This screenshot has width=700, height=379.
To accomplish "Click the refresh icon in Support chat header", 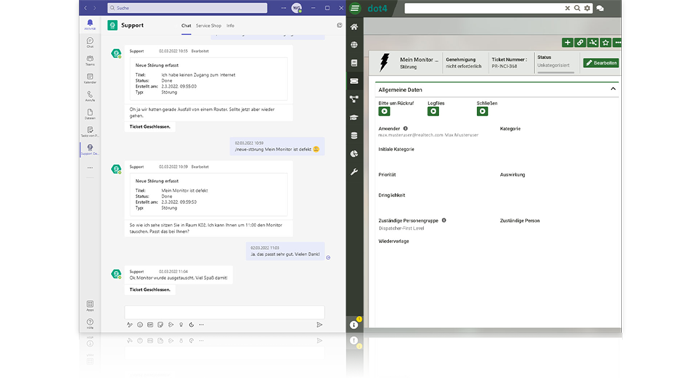I will [339, 25].
